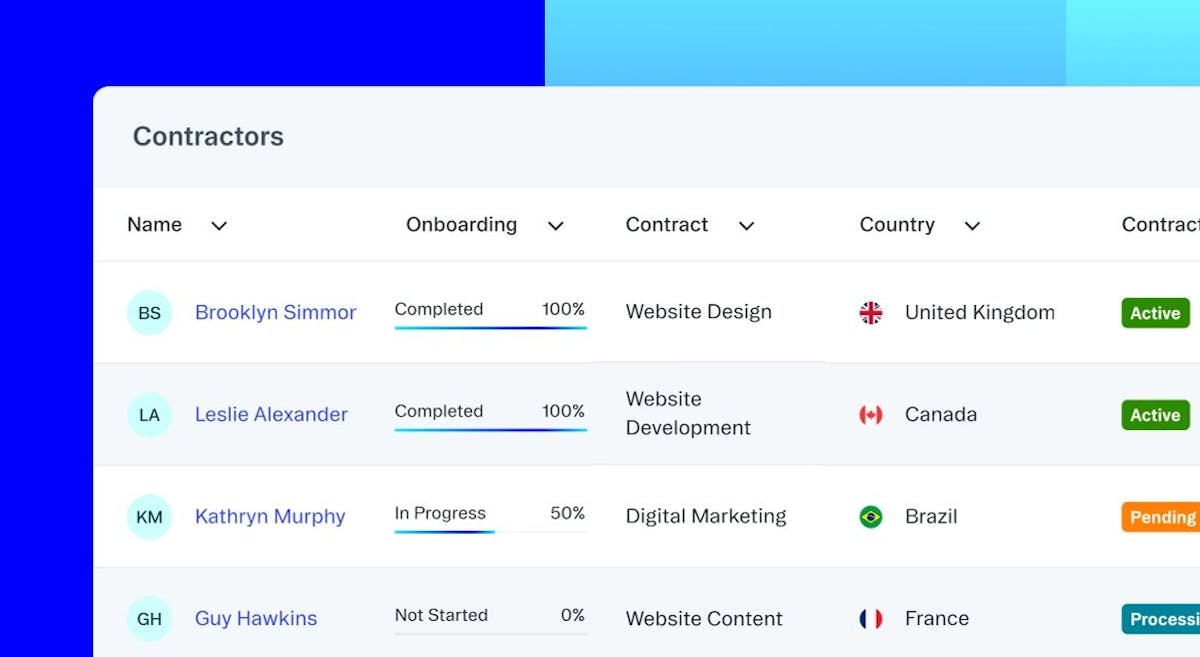Screen dimensions: 1200x657
Task: Select the KM avatar for Kathryn Murphy
Action: point(149,516)
